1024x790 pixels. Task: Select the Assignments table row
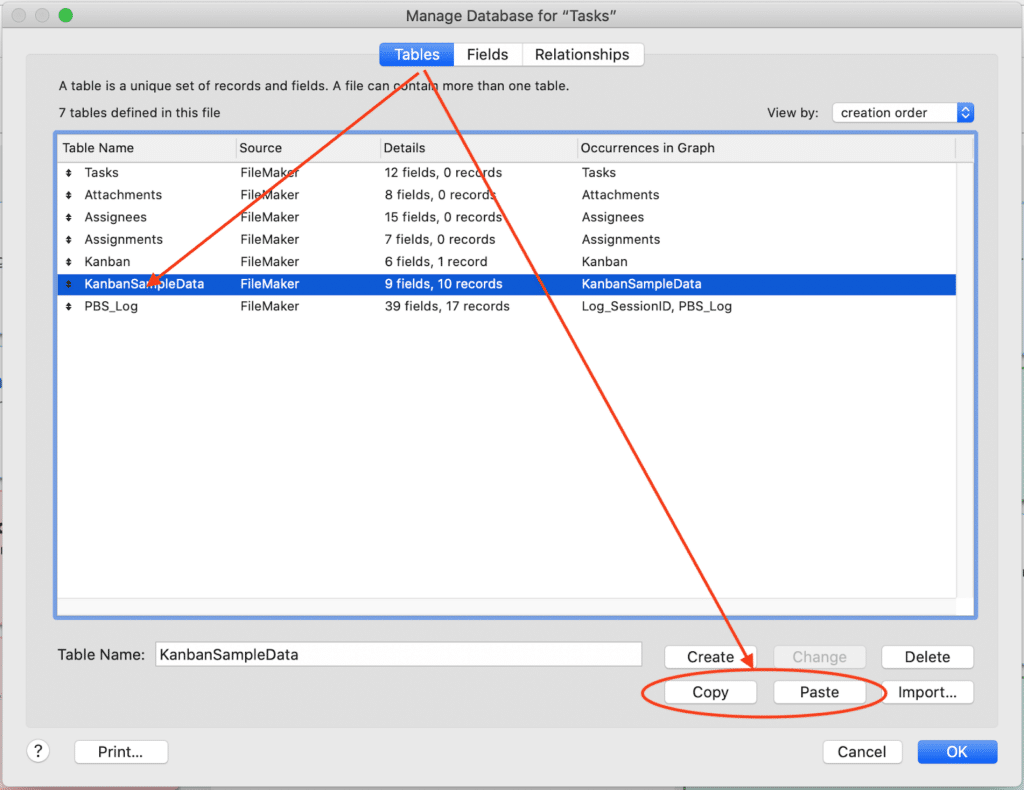[x=507, y=240]
